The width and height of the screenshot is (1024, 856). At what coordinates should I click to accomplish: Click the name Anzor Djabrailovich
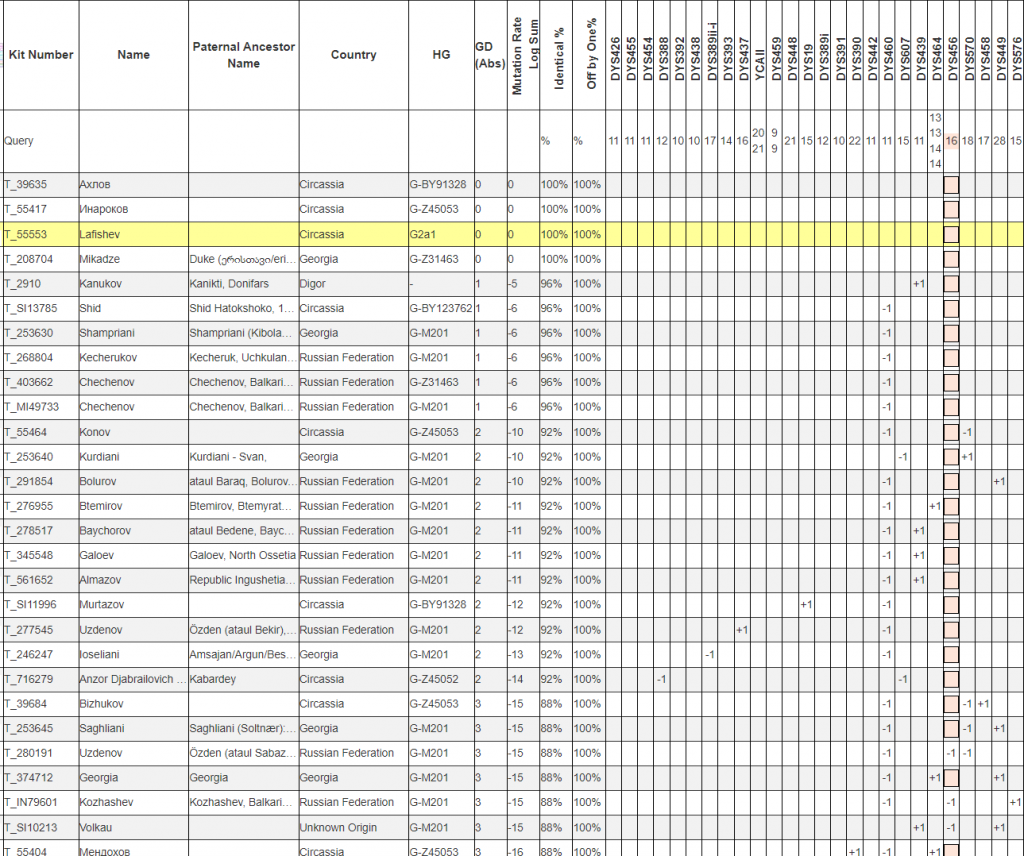[133, 680]
